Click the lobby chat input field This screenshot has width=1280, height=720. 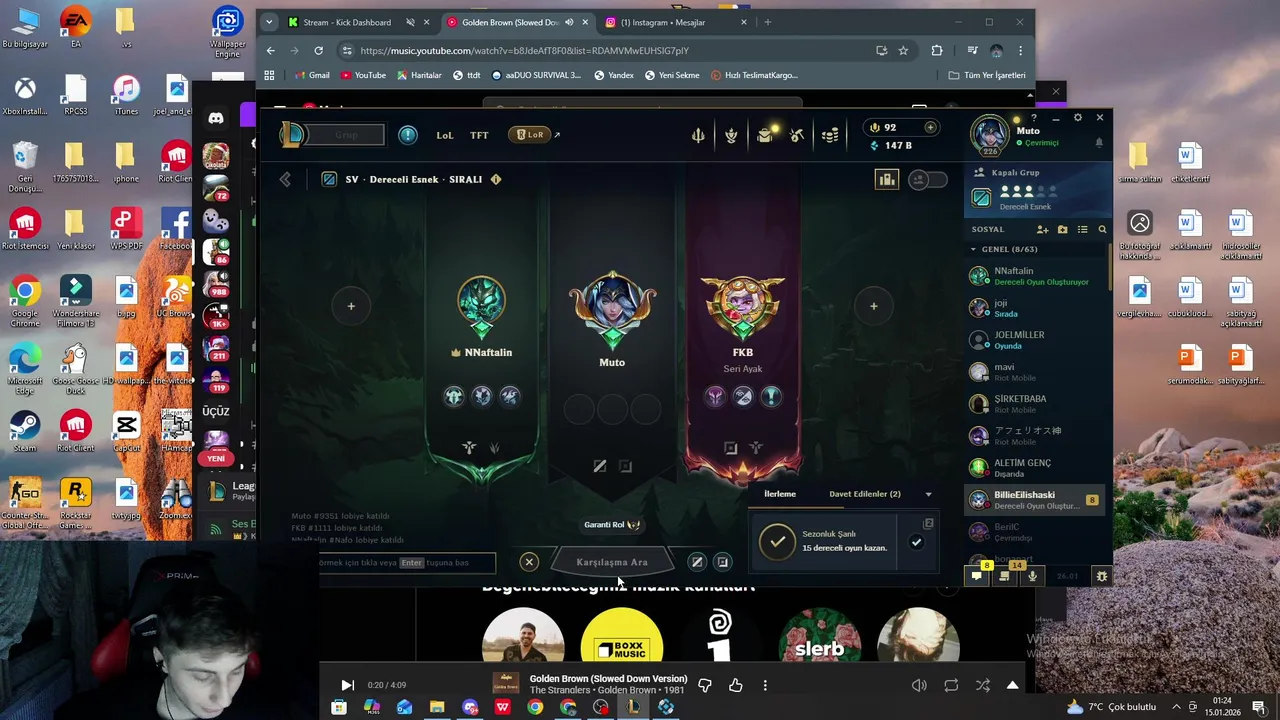pos(407,562)
